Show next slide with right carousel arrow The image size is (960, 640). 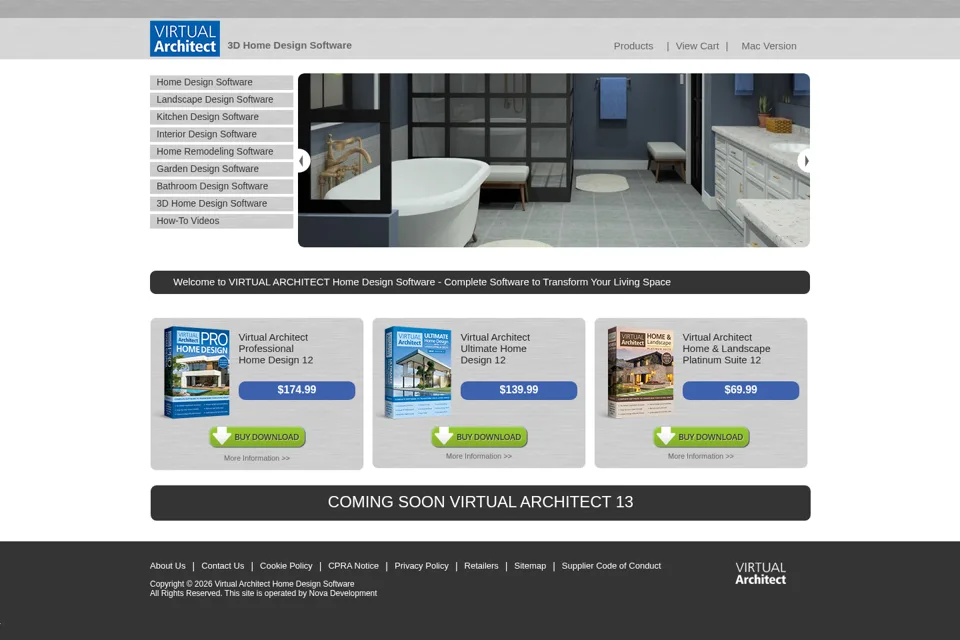804,160
